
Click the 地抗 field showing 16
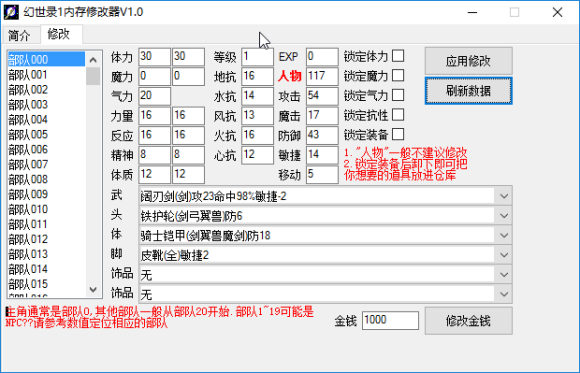point(257,76)
